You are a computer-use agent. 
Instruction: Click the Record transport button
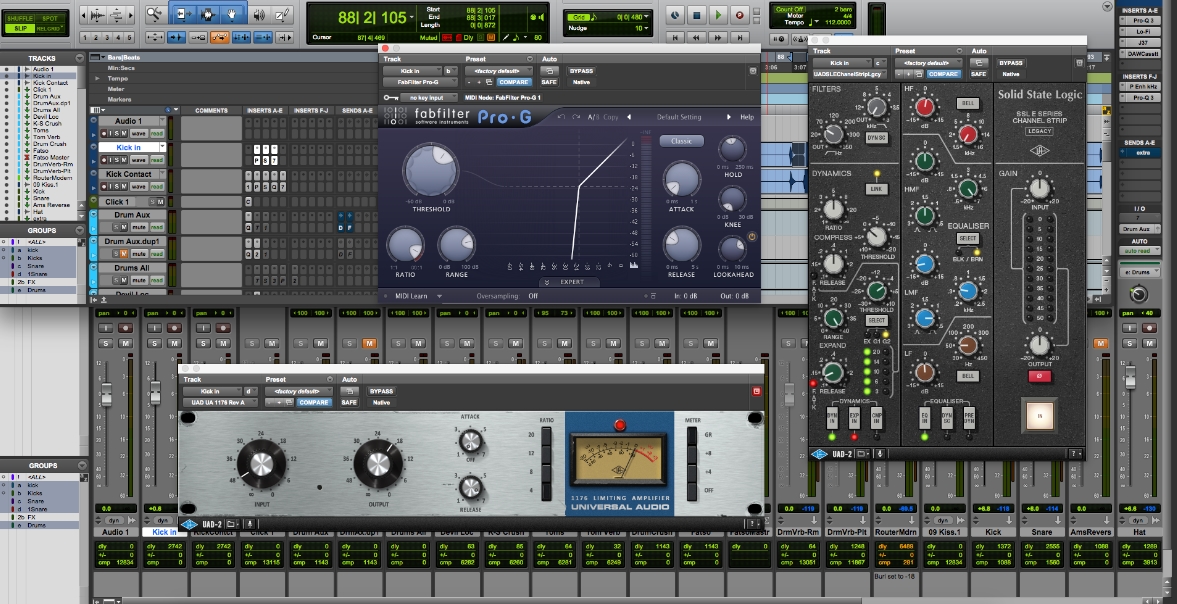(739, 14)
